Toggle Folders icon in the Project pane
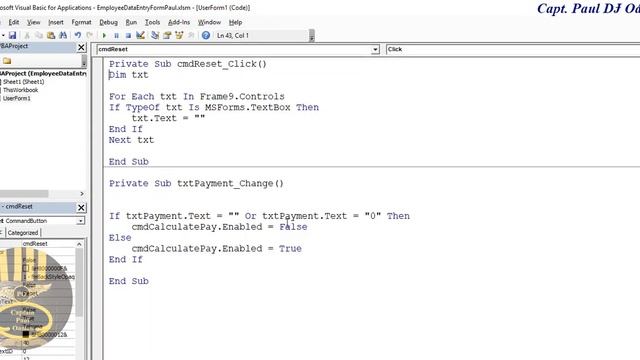Viewport: 640px width, 360px height. point(7,61)
